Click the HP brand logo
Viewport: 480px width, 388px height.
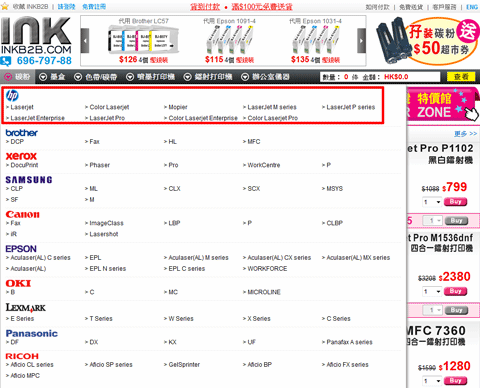click(x=12, y=96)
